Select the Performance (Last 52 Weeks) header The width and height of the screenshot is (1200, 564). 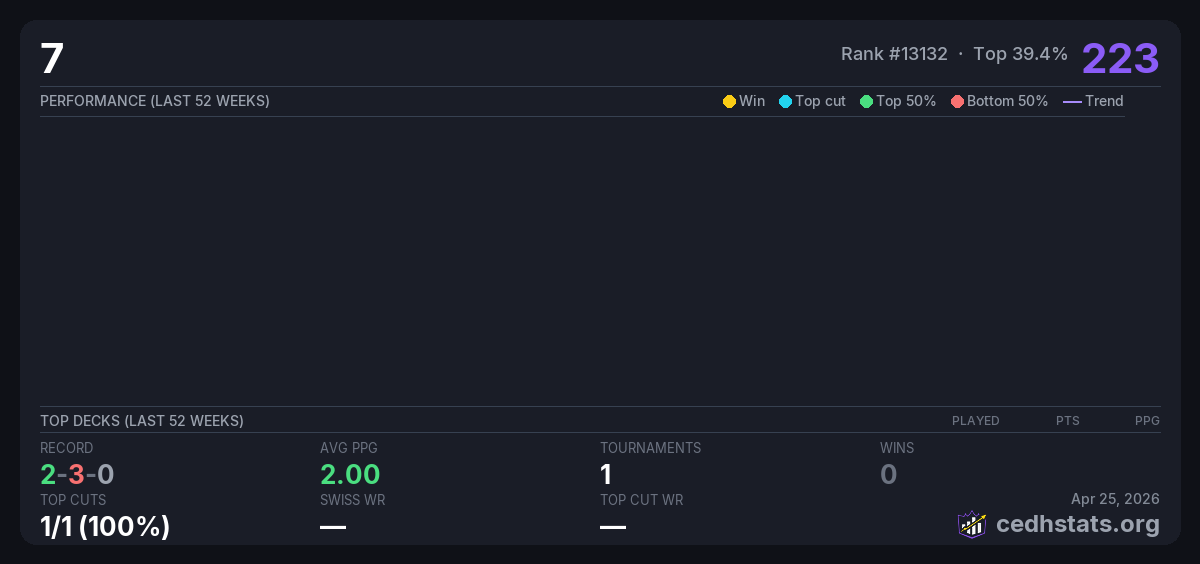[x=155, y=101]
